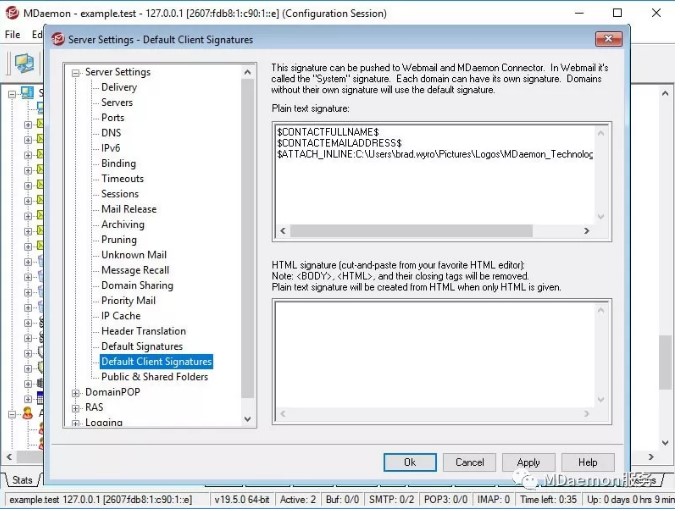Select Binding in settings tree
680x511 pixels.
pos(118,164)
